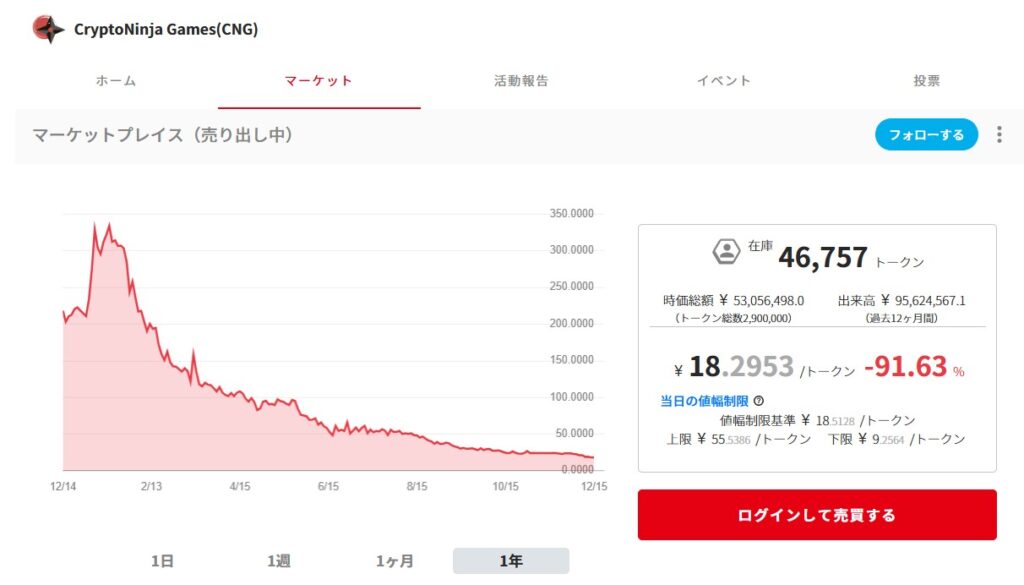The width and height of the screenshot is (1024, 585).
Task: Click the price chart's highest peak
Action: pyautogui.click(x=108, y=225)
